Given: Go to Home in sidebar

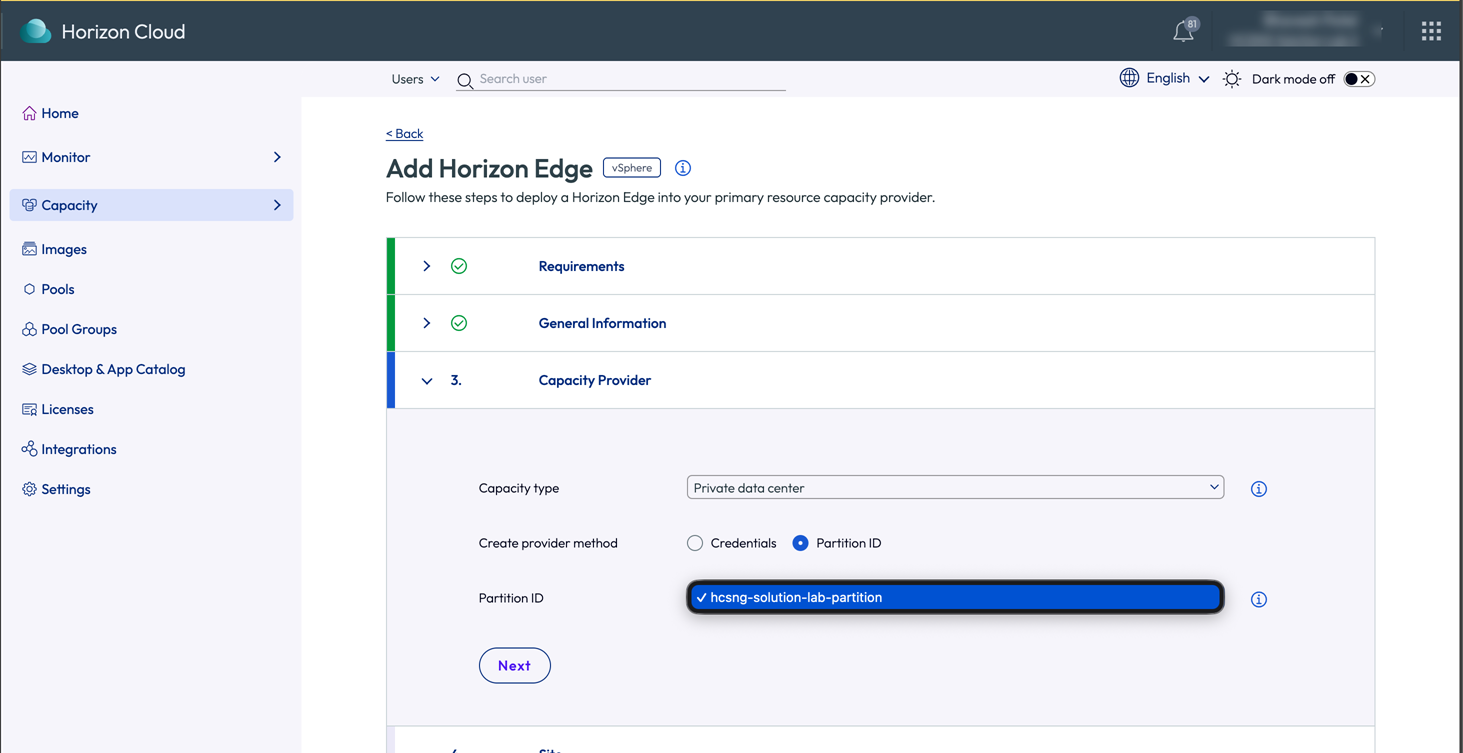Looking at the screenshot, I should (60, 113).
